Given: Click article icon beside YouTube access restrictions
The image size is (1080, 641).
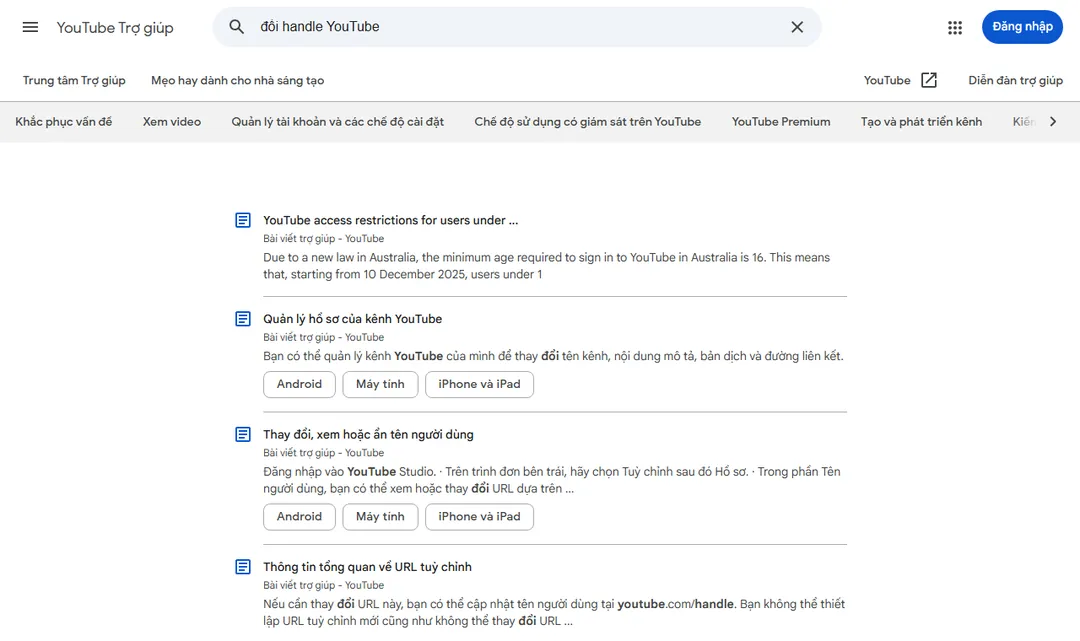Looking at the screenshot, I should tap(243, 220).
